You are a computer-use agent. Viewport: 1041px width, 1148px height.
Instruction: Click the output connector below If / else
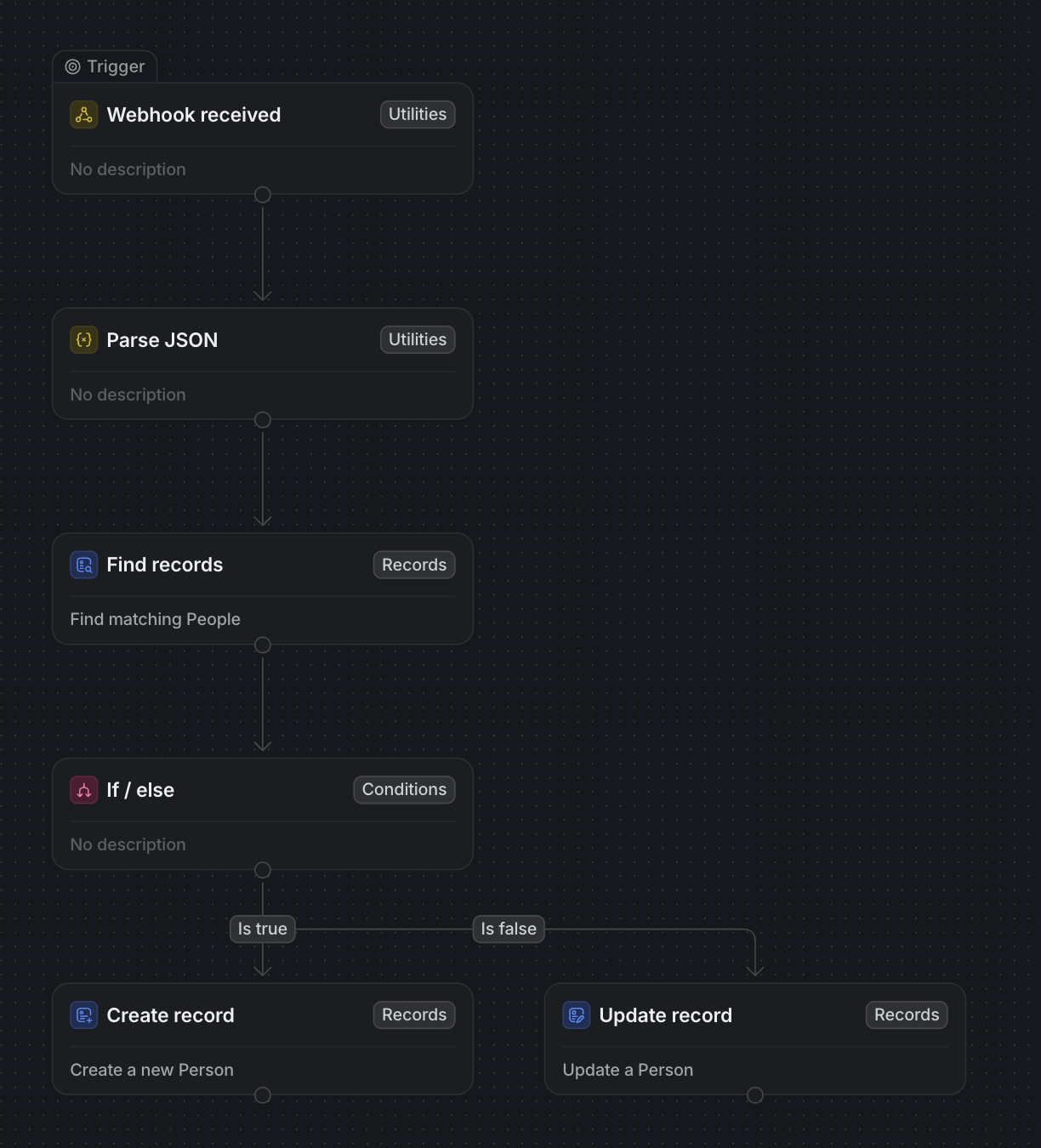(263, 870)
